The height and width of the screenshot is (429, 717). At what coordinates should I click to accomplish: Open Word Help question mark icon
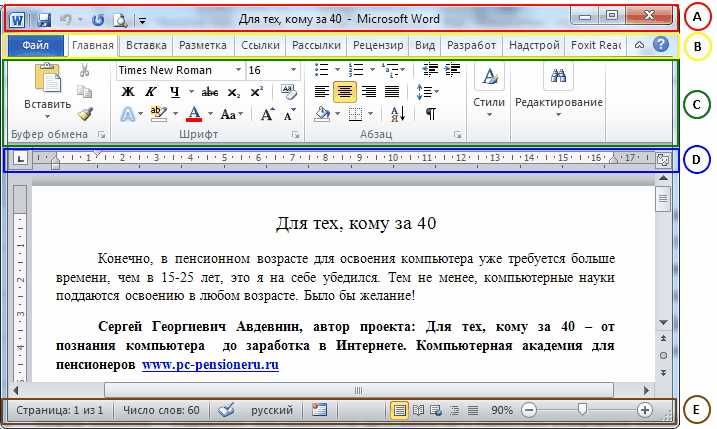(661, 45)
